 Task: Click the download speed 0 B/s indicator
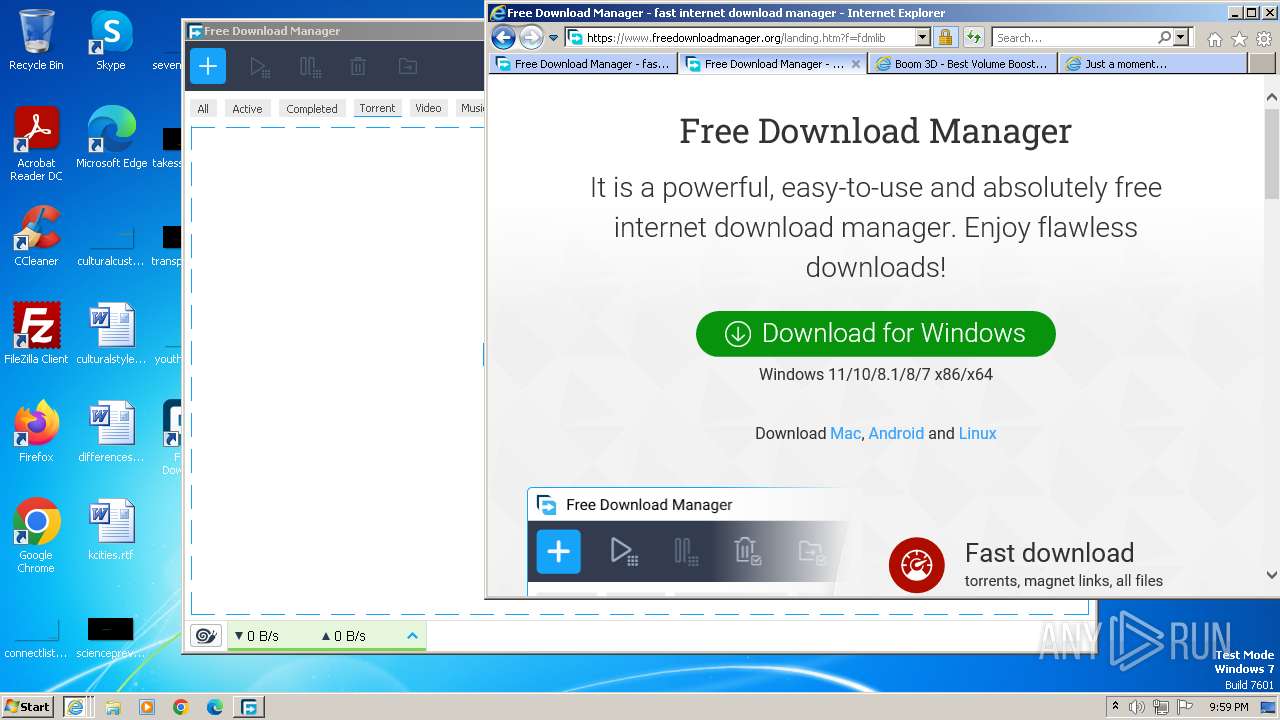(256, 636)
